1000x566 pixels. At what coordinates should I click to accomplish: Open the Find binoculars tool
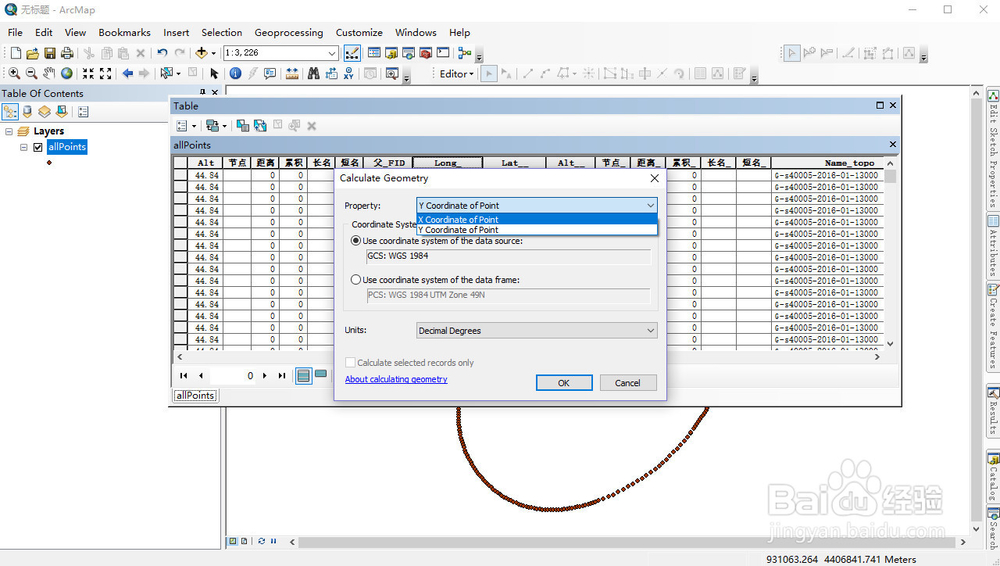(314, 74)
